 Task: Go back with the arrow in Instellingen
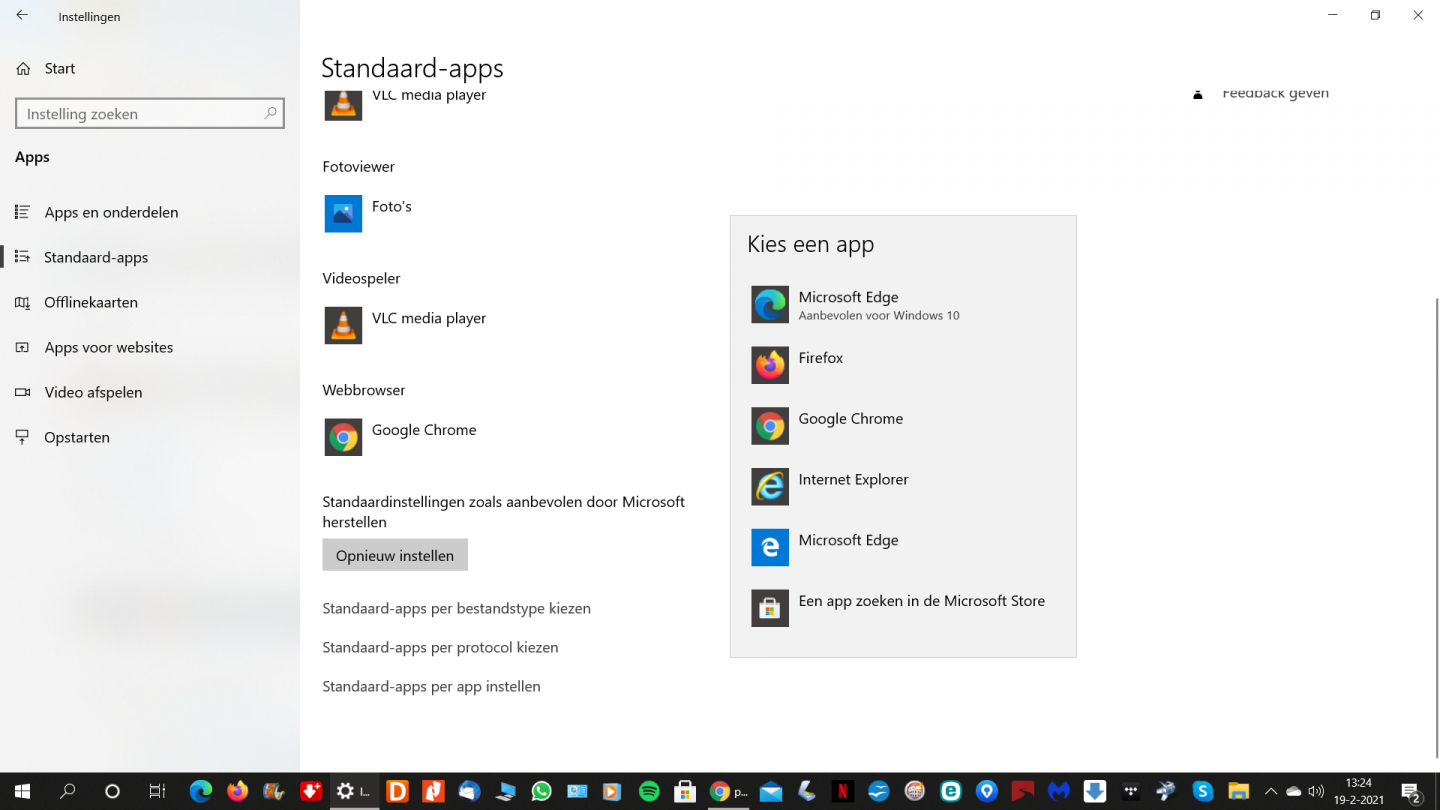pos(22,16)
